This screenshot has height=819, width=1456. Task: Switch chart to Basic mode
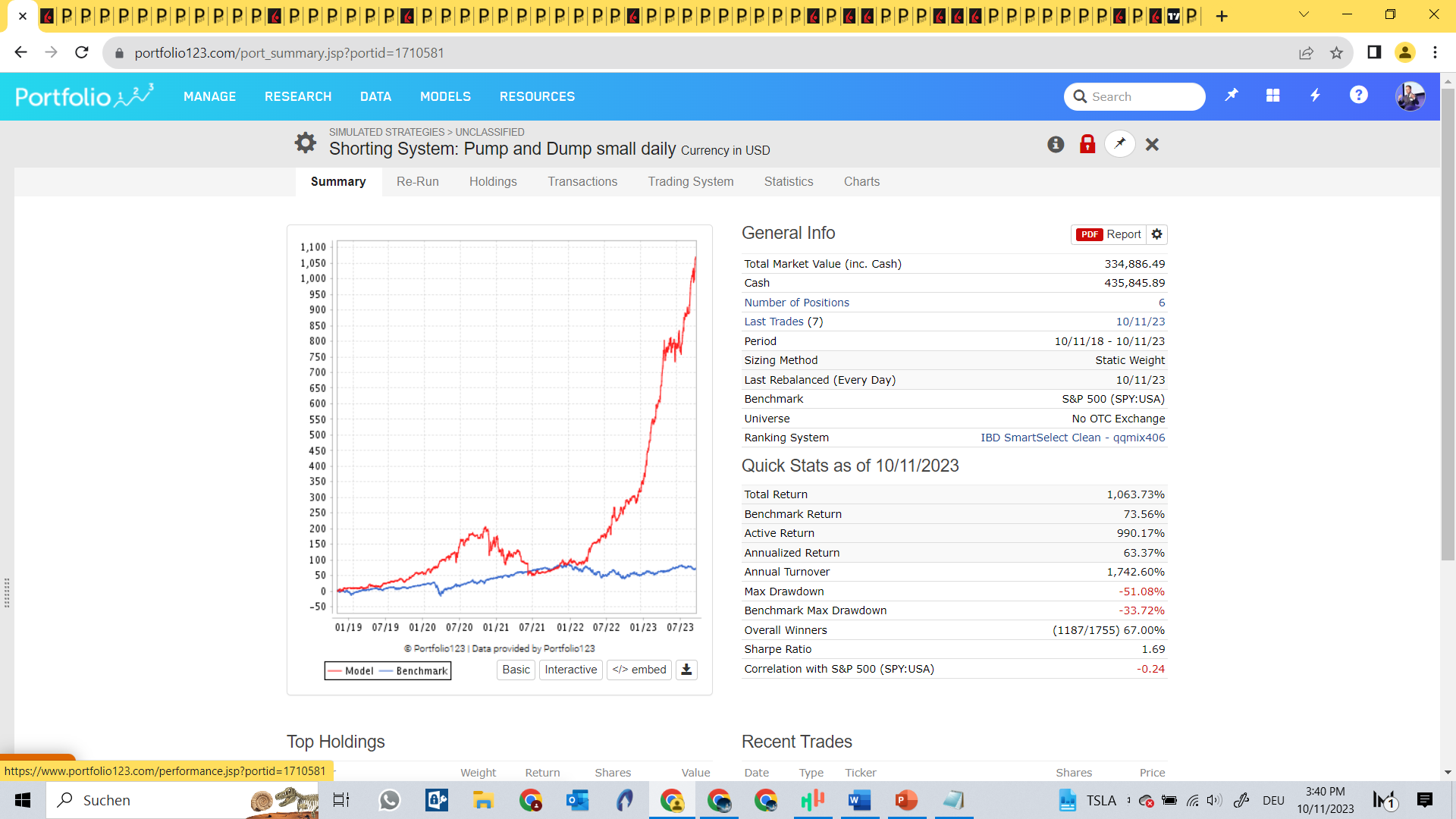[x=516, y=670]
